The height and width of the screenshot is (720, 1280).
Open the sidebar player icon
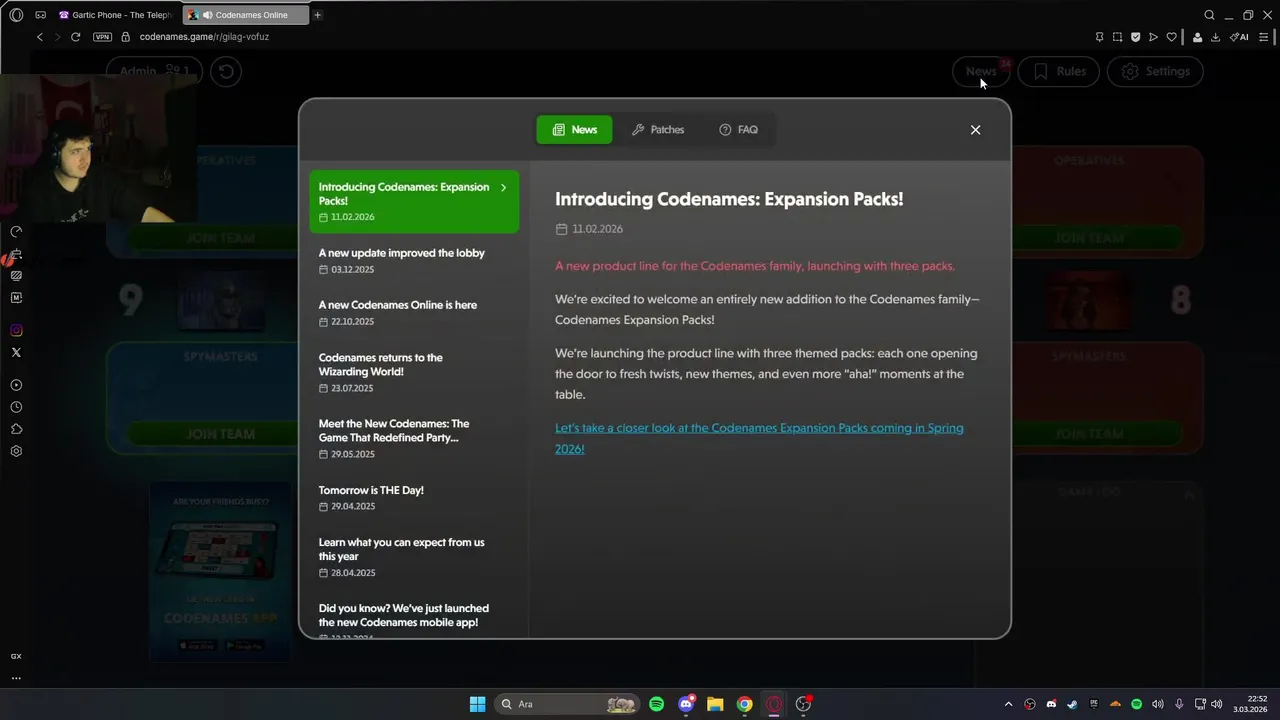click(16, 385)
